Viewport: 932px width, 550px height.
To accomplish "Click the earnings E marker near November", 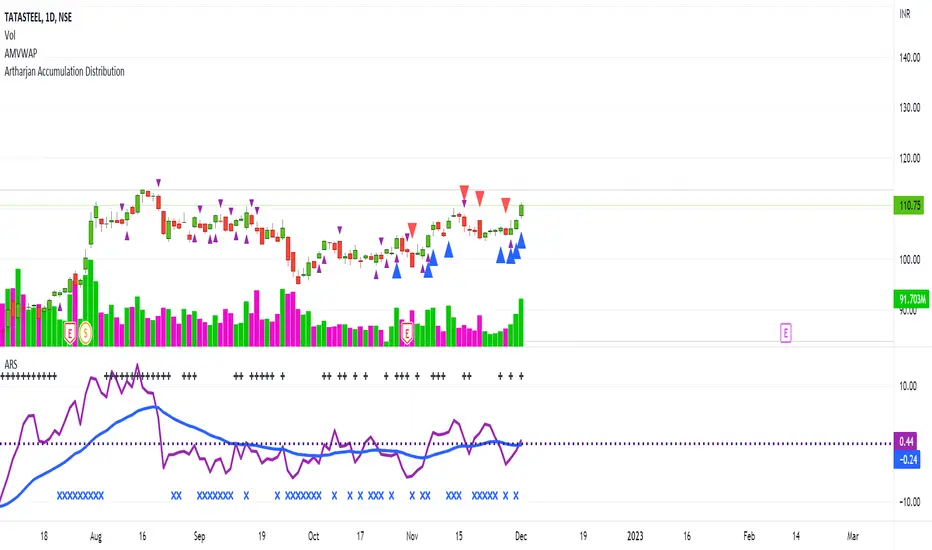I will 407,332.
